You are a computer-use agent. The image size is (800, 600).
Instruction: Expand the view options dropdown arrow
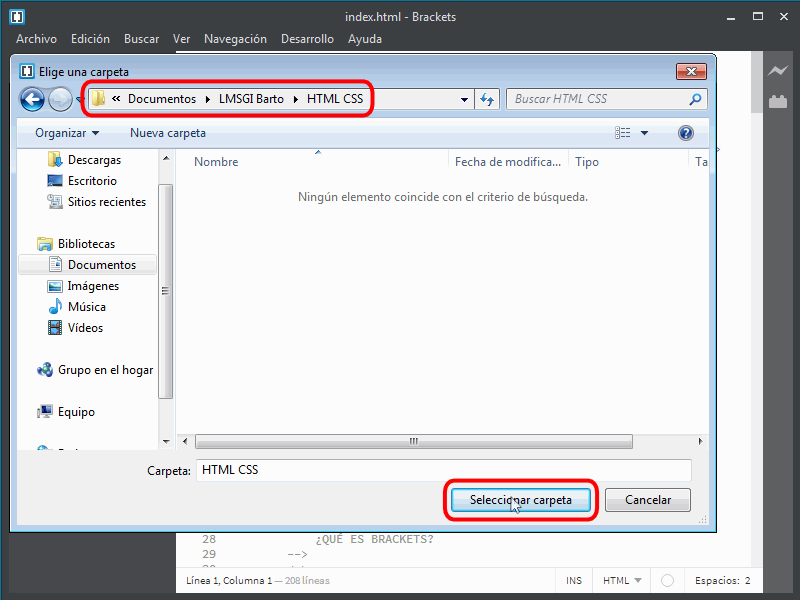pyautogui.click(x=644, y=133)
